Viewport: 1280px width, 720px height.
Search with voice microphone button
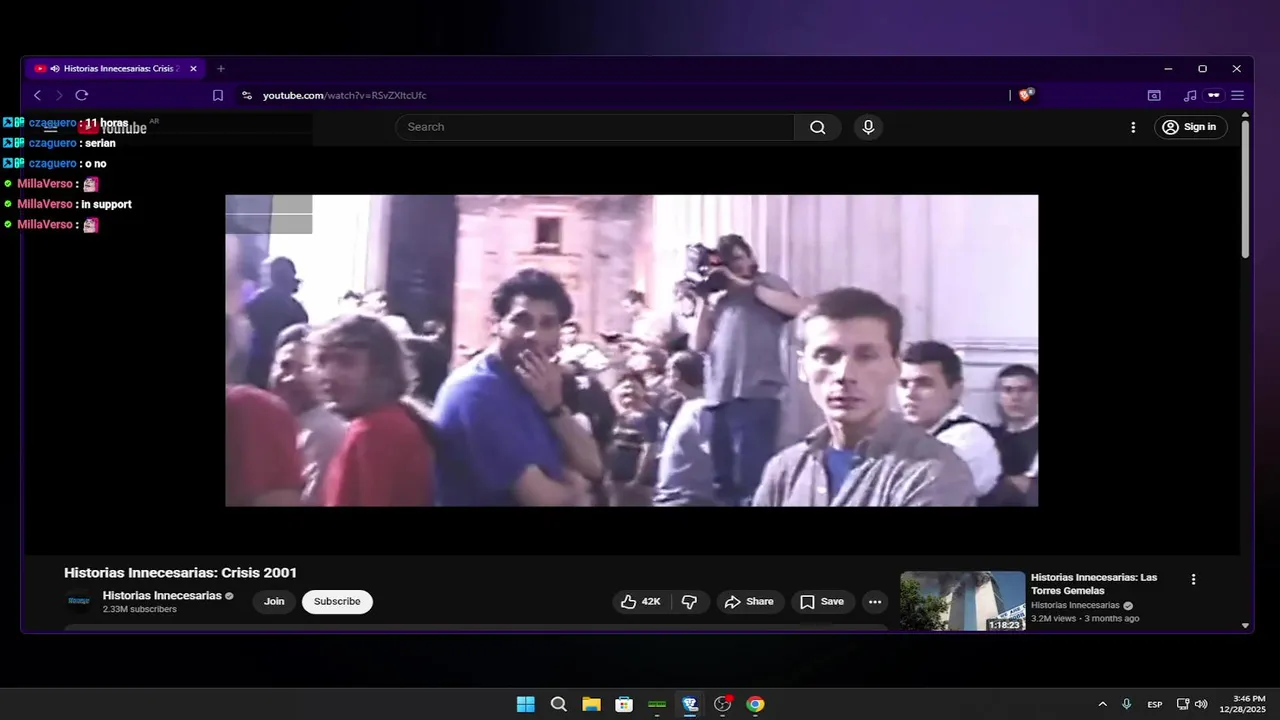868,127
